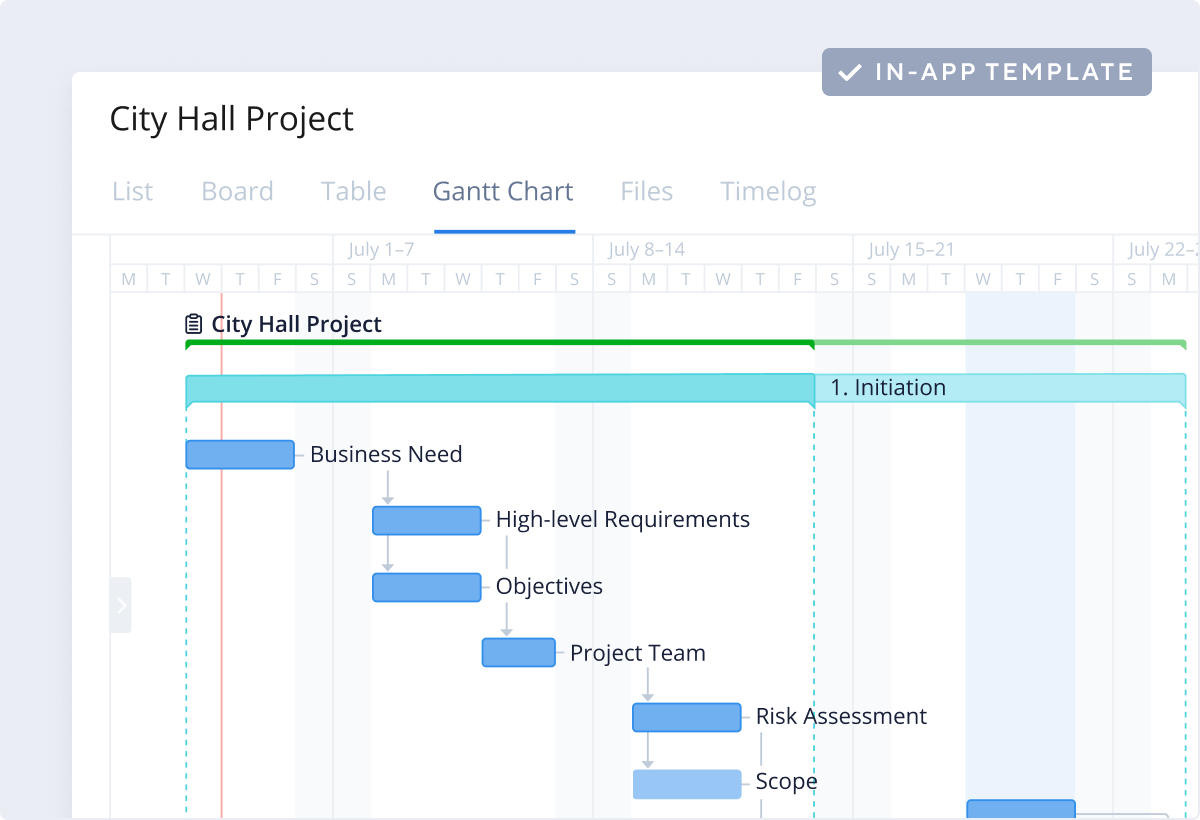The height and width of the screenshot is (820, 1200).
Task: Select the Gantt Chart tab
Action: click(503, 191)
